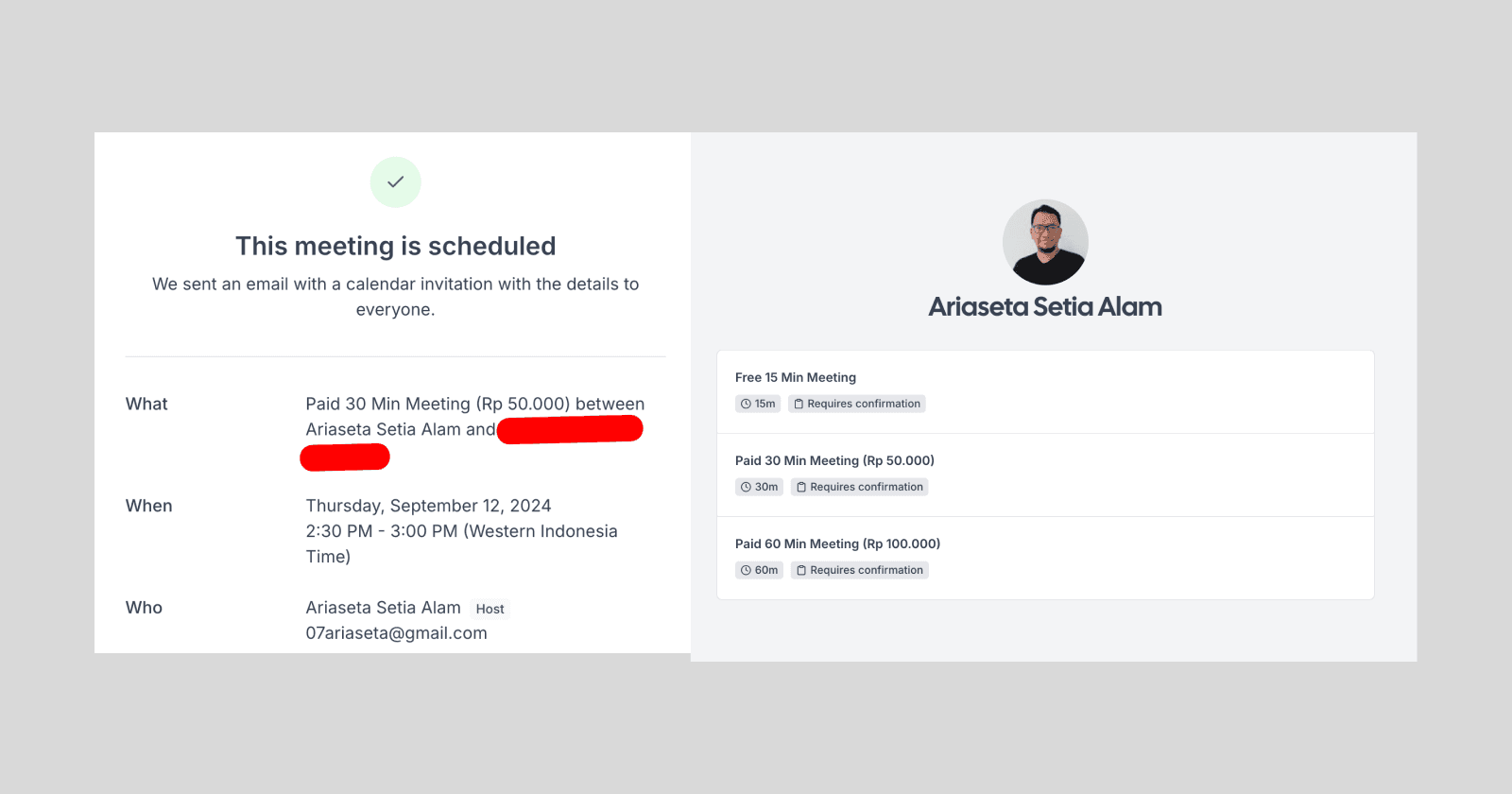The image size is (1512, 794).
Task: Click the Ariaseta Setia Alam profile heading
Action: [1045, 307]
